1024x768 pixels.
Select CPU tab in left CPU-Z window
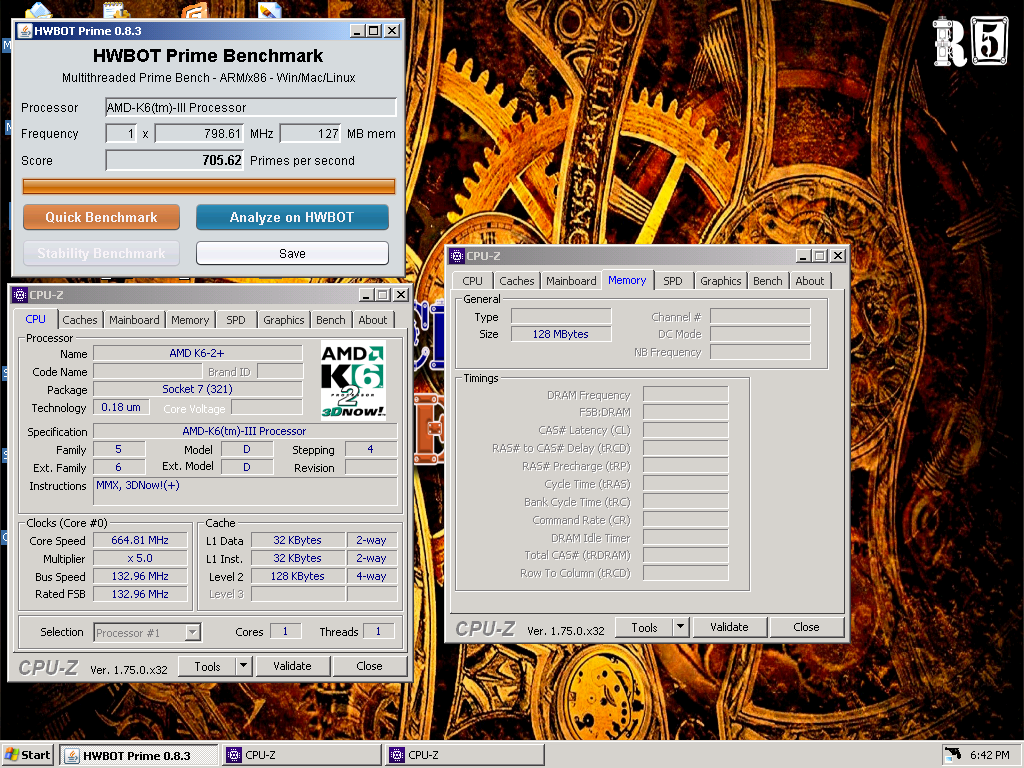tap(35, 319)
